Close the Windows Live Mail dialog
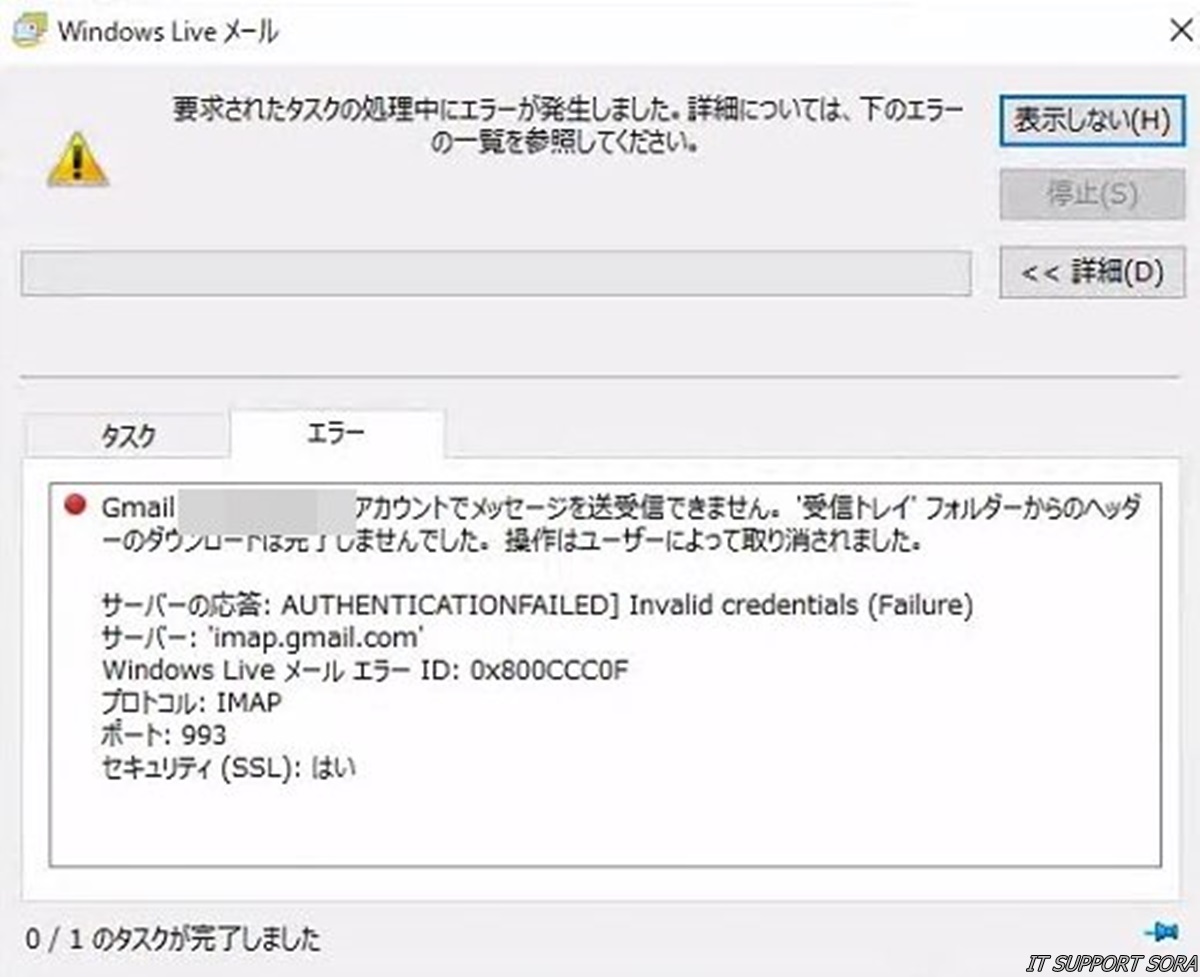The height and width of the screenshot is (977, 1200). tap(1180, 31)
